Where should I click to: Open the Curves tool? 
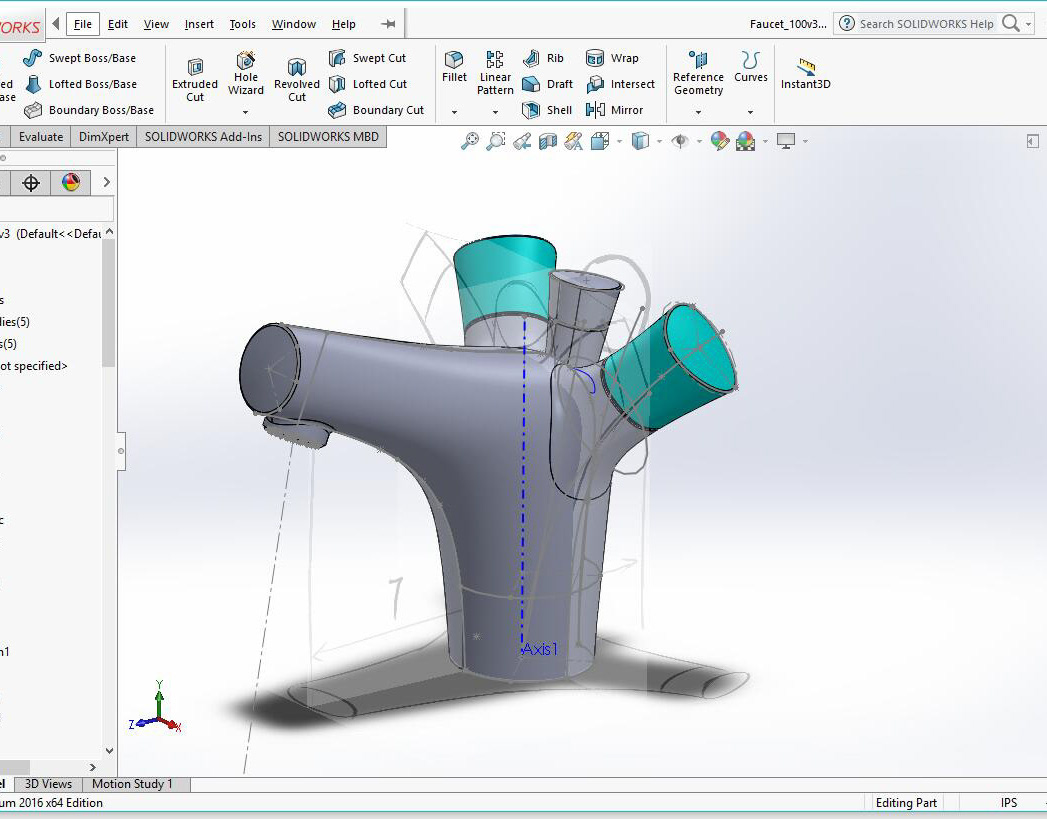751,67
